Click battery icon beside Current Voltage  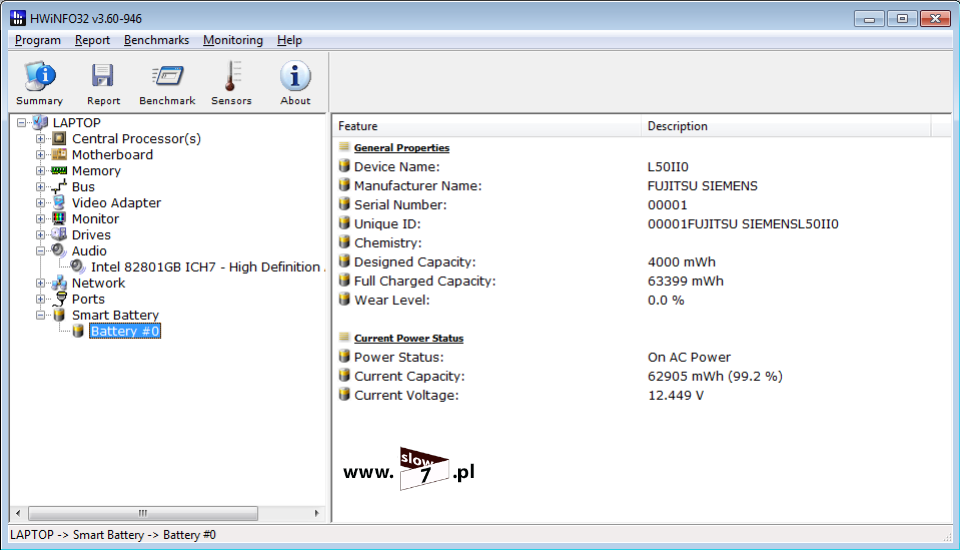pyautogui.click(x=344, y=394)
